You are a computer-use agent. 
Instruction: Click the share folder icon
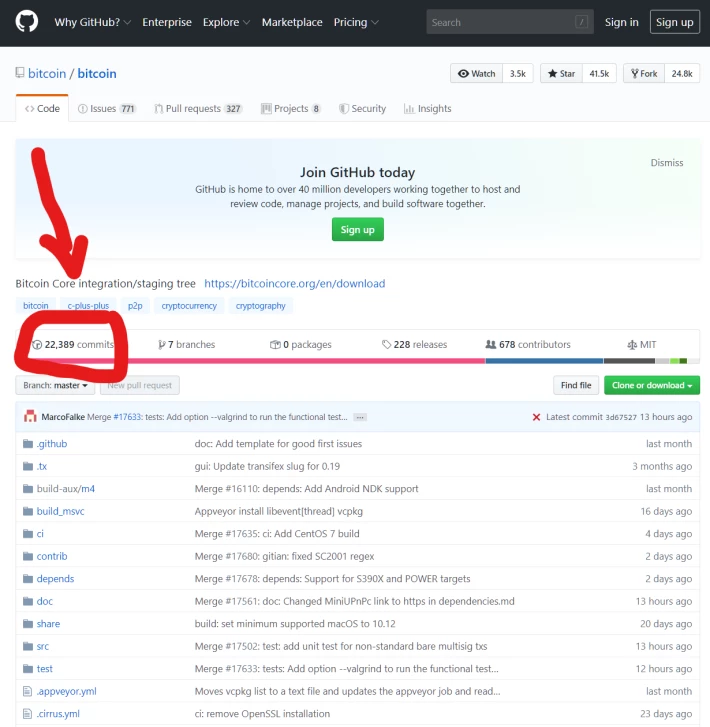28,624
